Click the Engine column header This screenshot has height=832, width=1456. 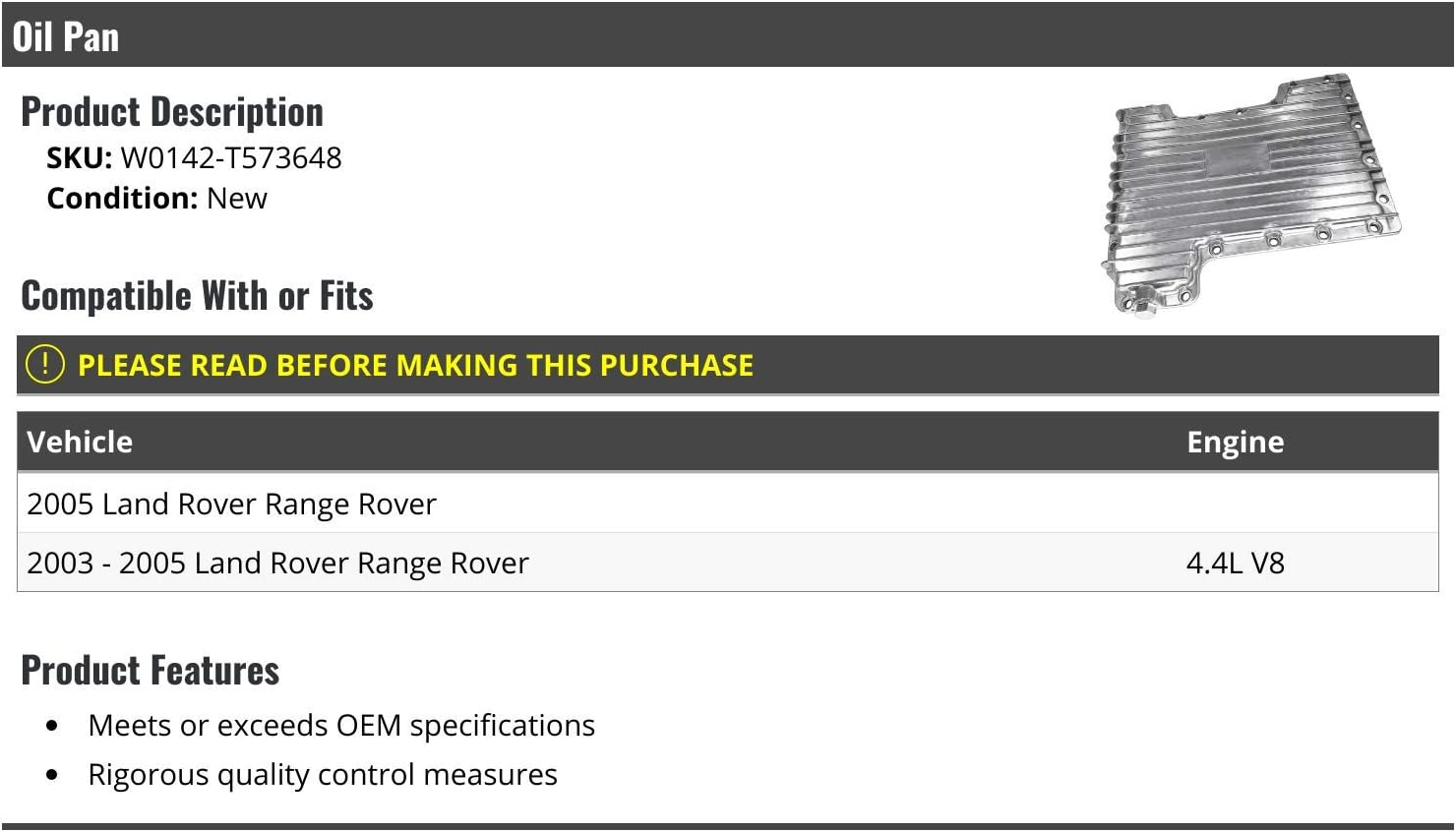[x=1235, y=443]
